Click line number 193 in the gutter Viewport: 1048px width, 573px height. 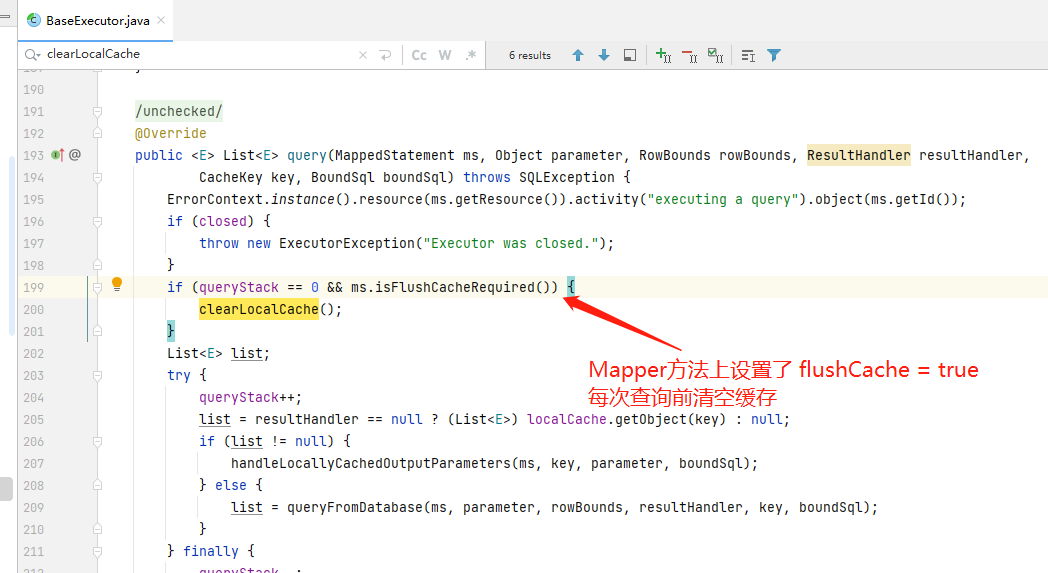[x=33, y=155]
